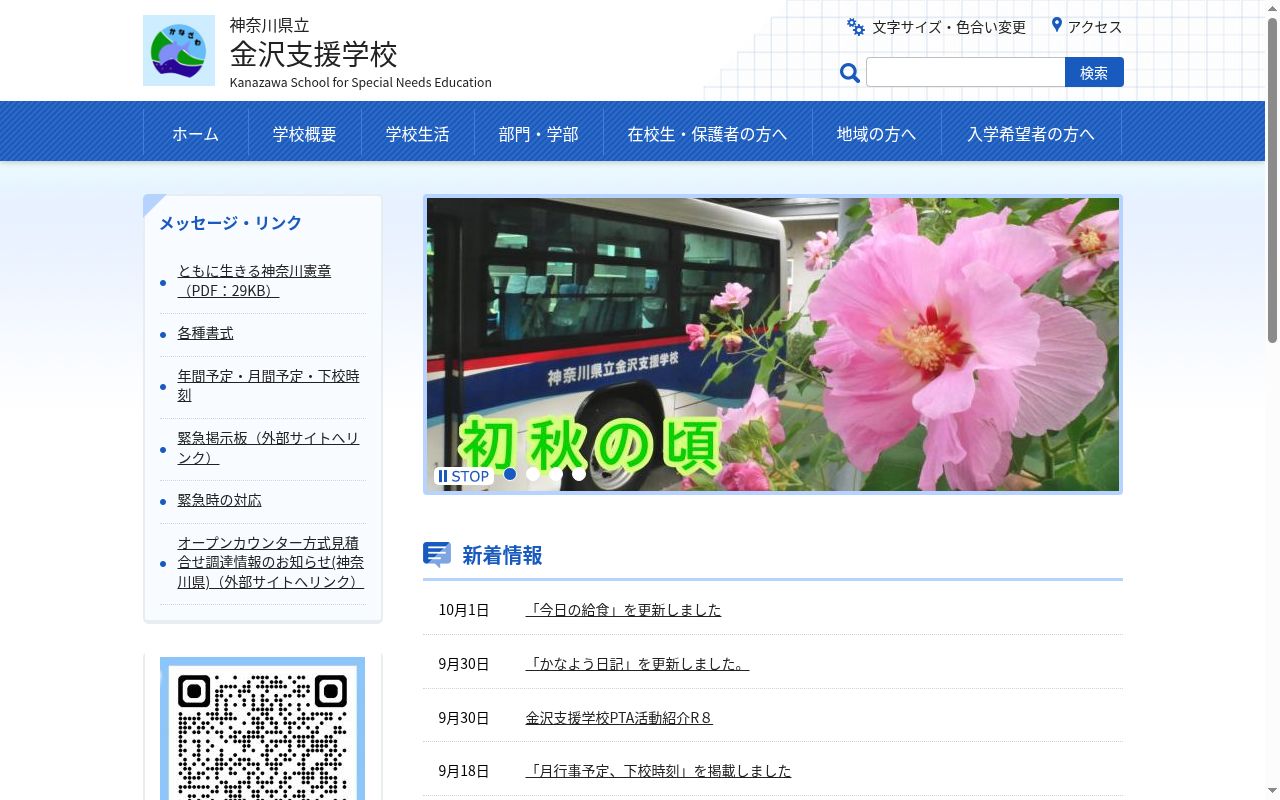
Task: Open the 入学希望者の方へ navigation menu
Action: (x=1031, y=134)
